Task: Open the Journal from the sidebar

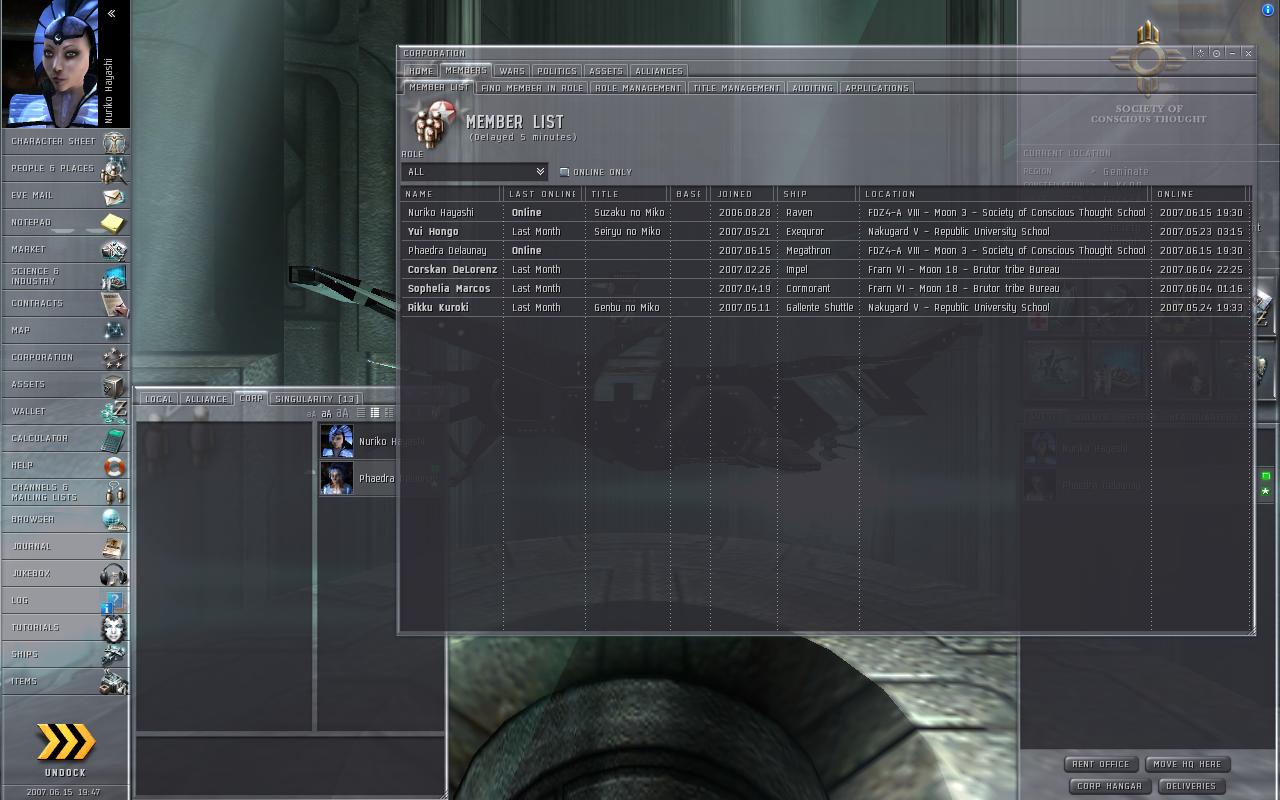Action: [x=65, y=546]
